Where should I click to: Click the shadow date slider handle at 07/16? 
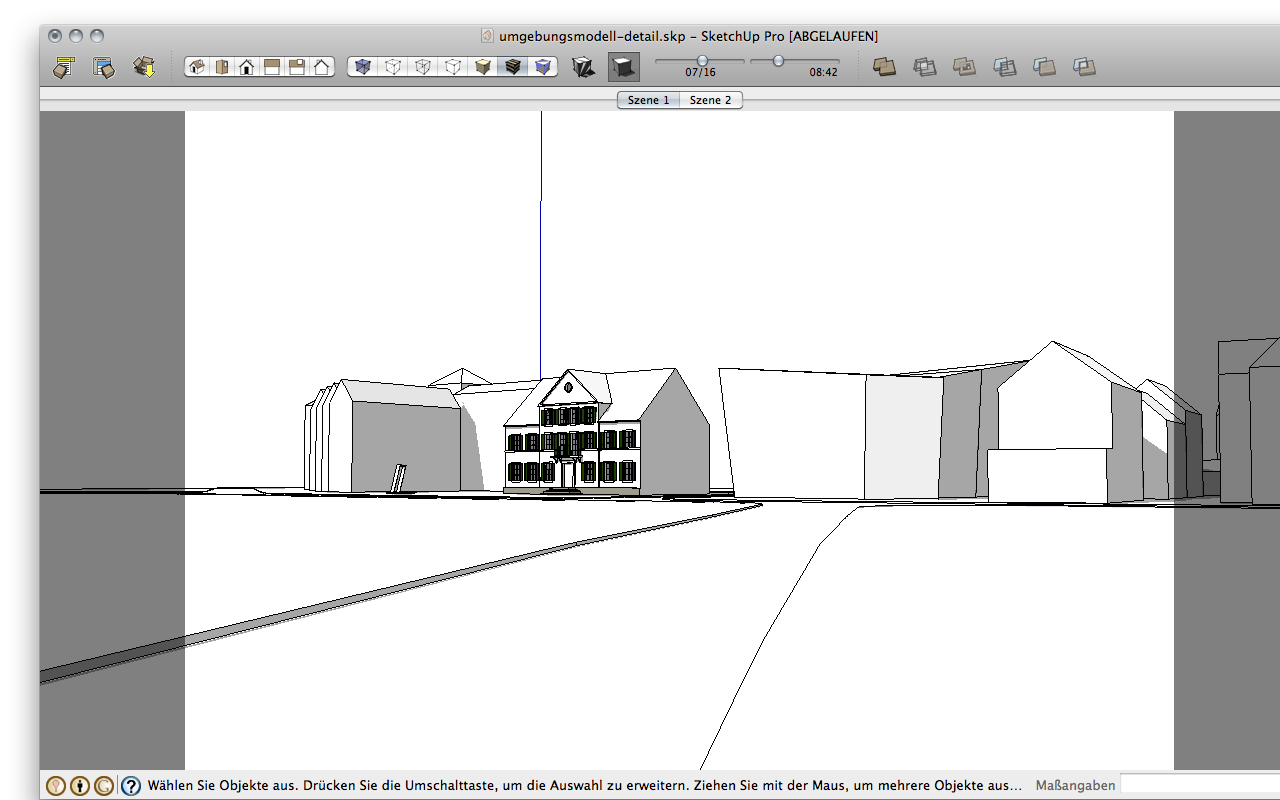702,61
